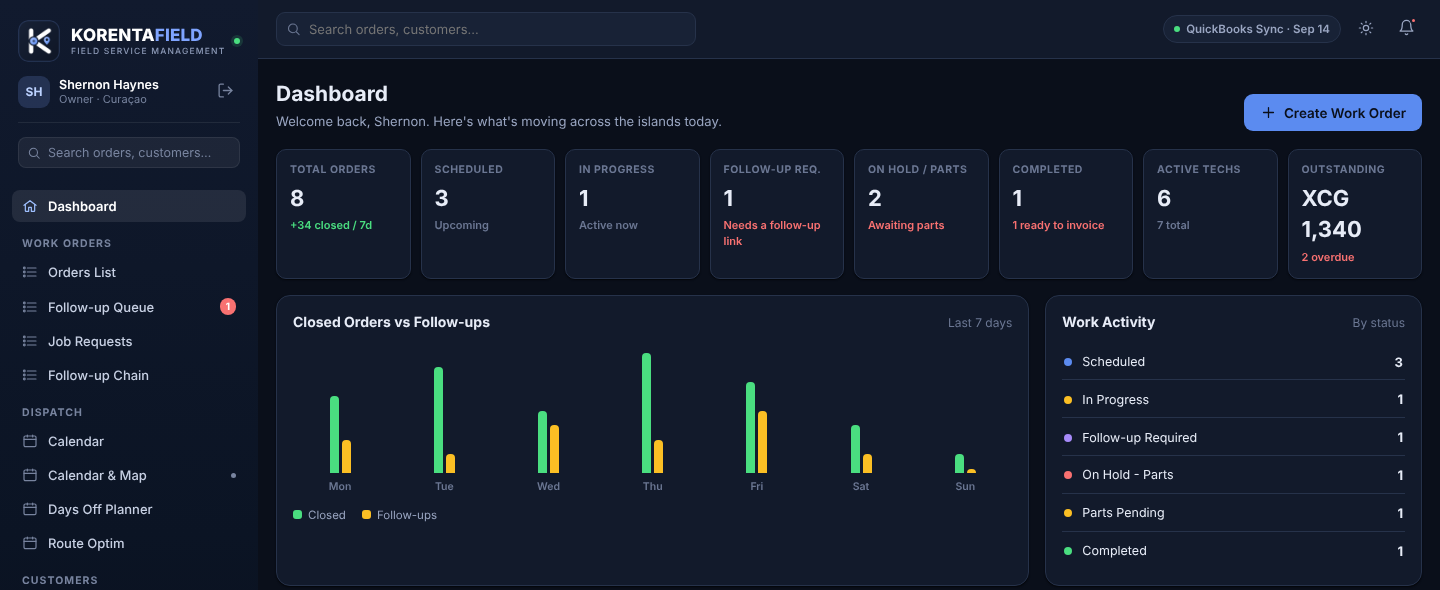This screenshot has width=1440, height=590.
Task: Focus the sidebar search orders field
Action: coord(129,153)
